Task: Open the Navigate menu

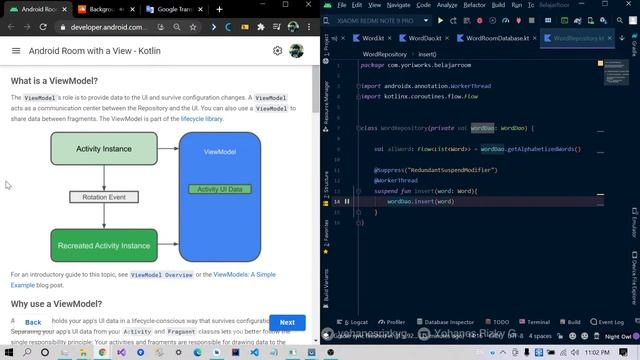Action: 398,5
